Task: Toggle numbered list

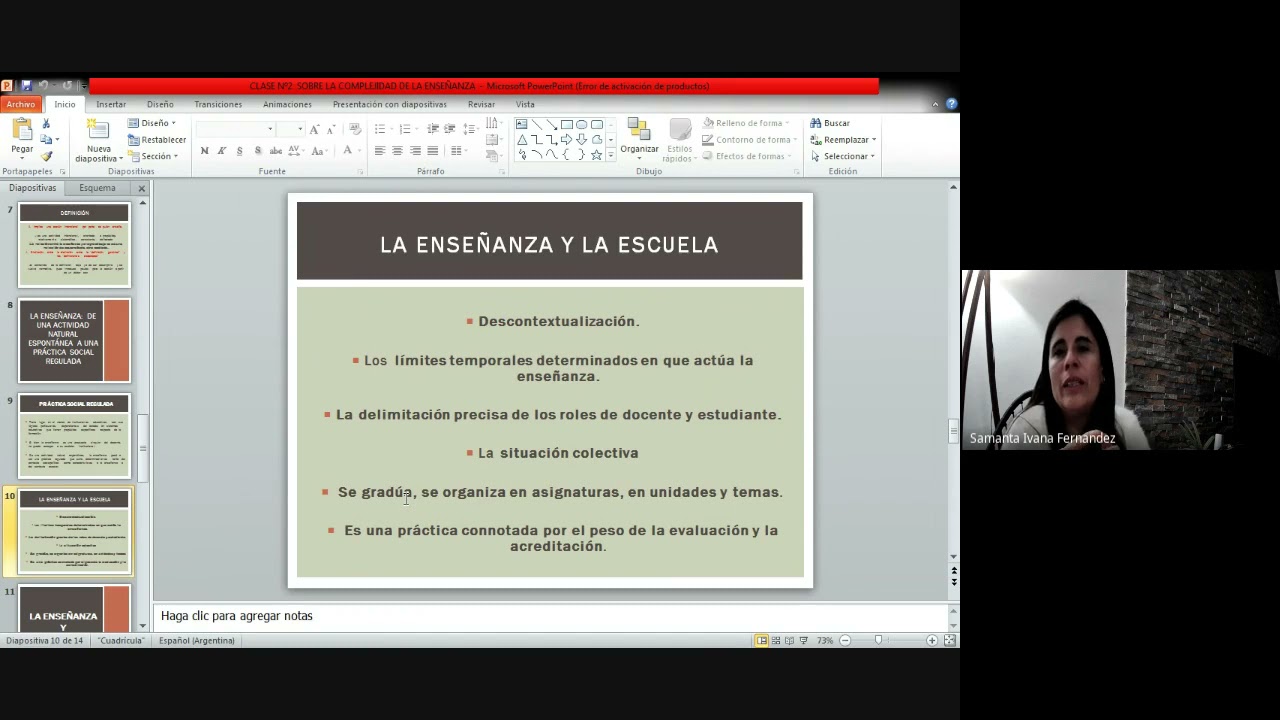Action: pos(404,129)
